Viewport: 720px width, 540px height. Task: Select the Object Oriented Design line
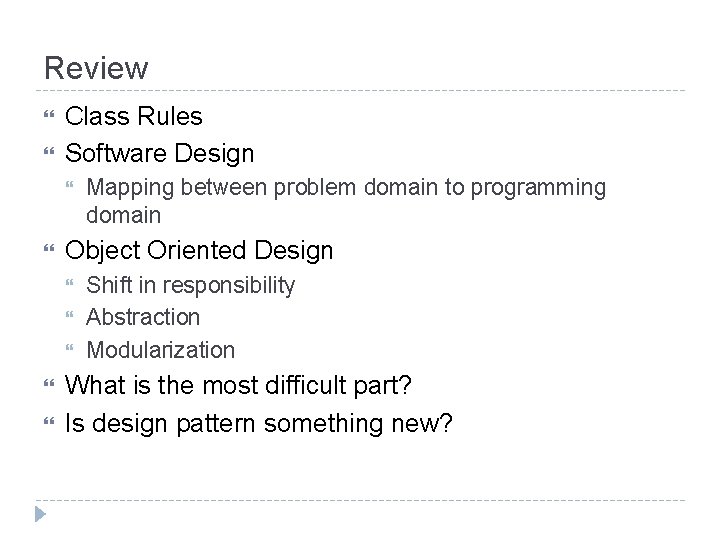click(199, 250)
